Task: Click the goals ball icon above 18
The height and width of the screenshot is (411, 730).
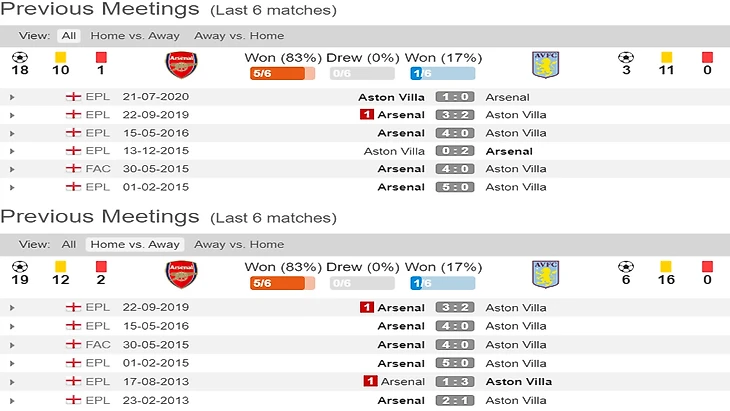Action: 18,57
